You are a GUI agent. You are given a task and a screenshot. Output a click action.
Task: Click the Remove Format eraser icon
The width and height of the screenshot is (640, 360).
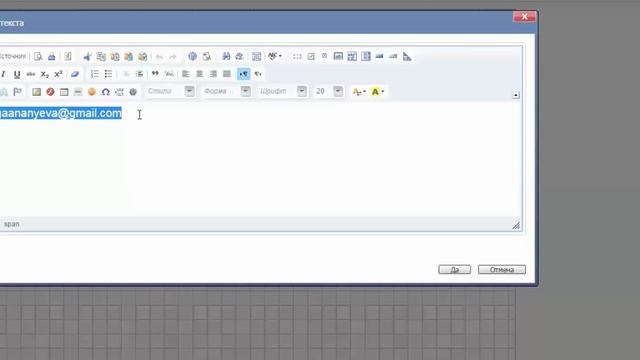75,74
